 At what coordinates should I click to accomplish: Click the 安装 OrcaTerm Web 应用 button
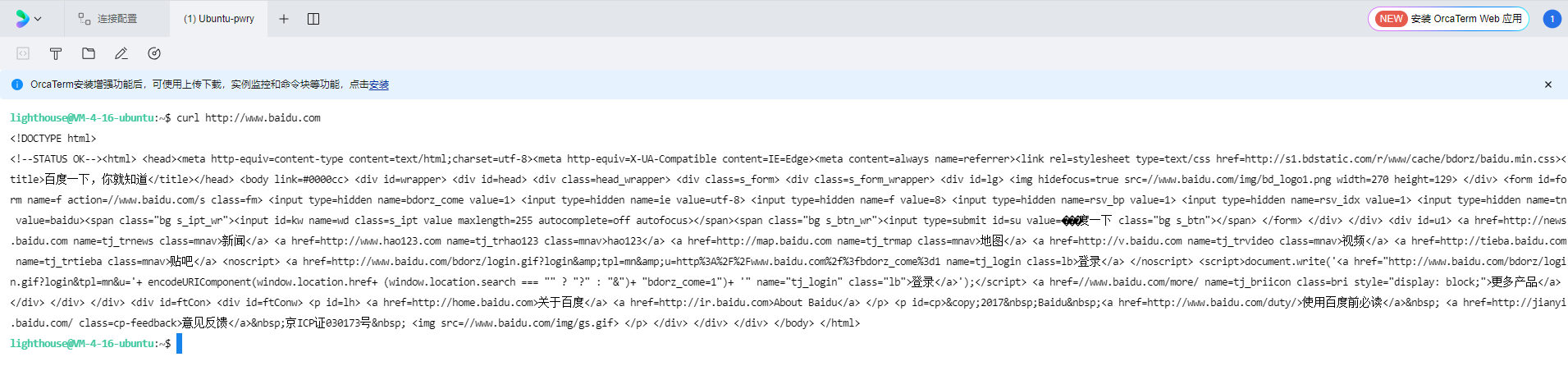[x=1448, y=19]
